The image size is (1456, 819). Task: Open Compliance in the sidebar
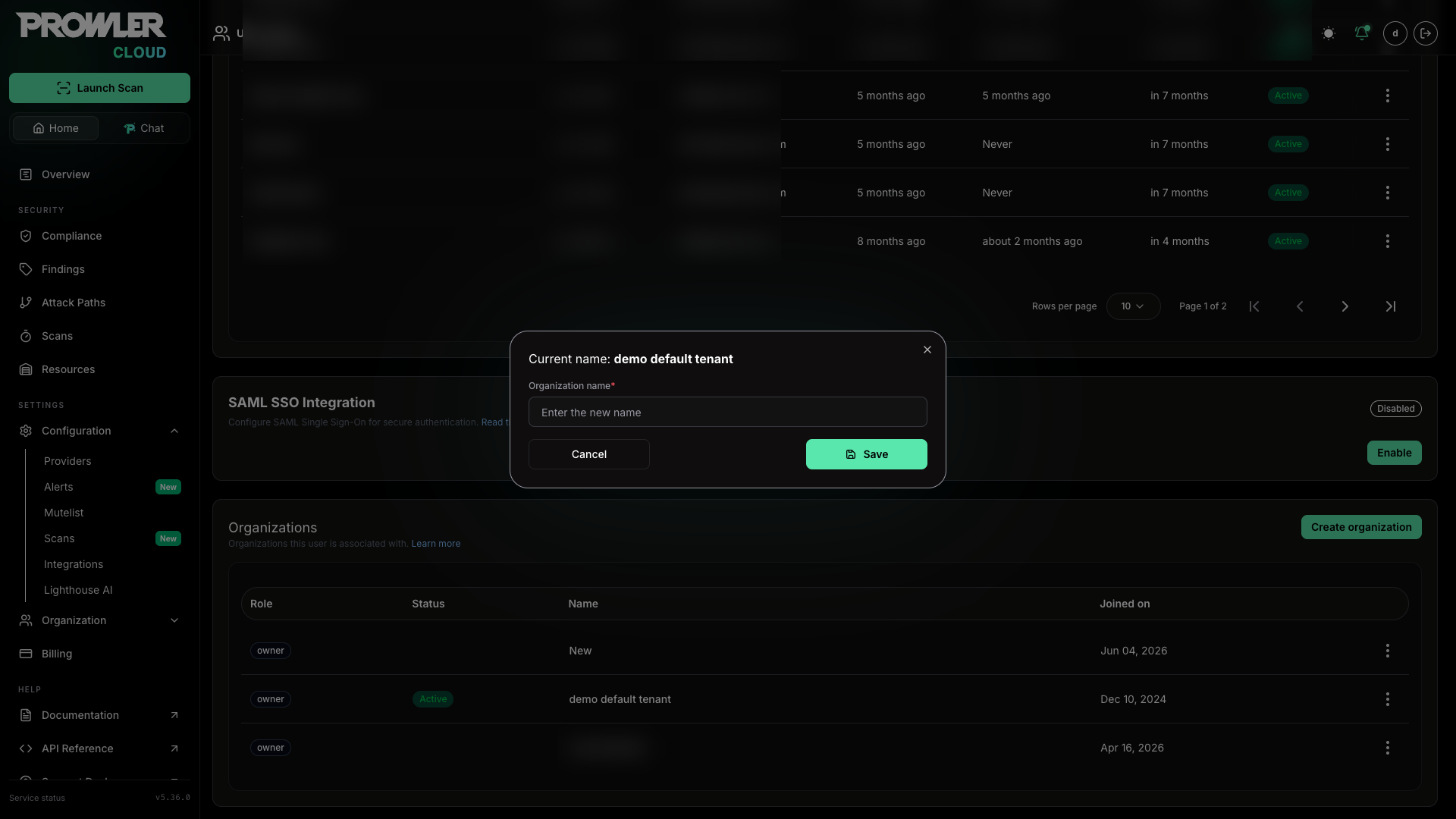click(x=71, y=236)
